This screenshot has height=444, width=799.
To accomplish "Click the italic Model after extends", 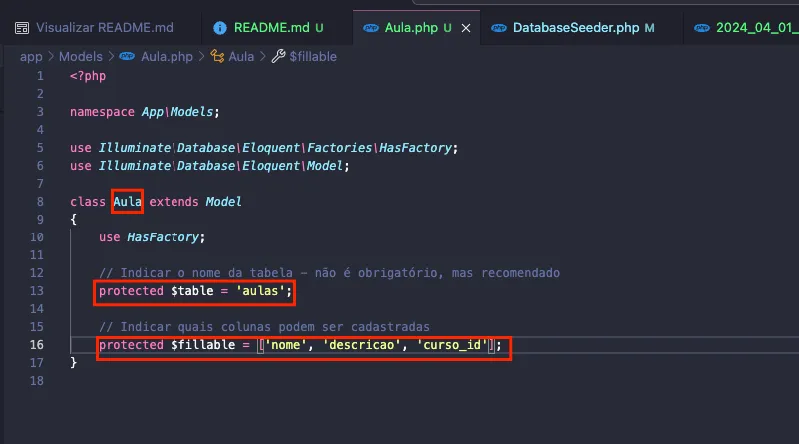I will (224, 201).
